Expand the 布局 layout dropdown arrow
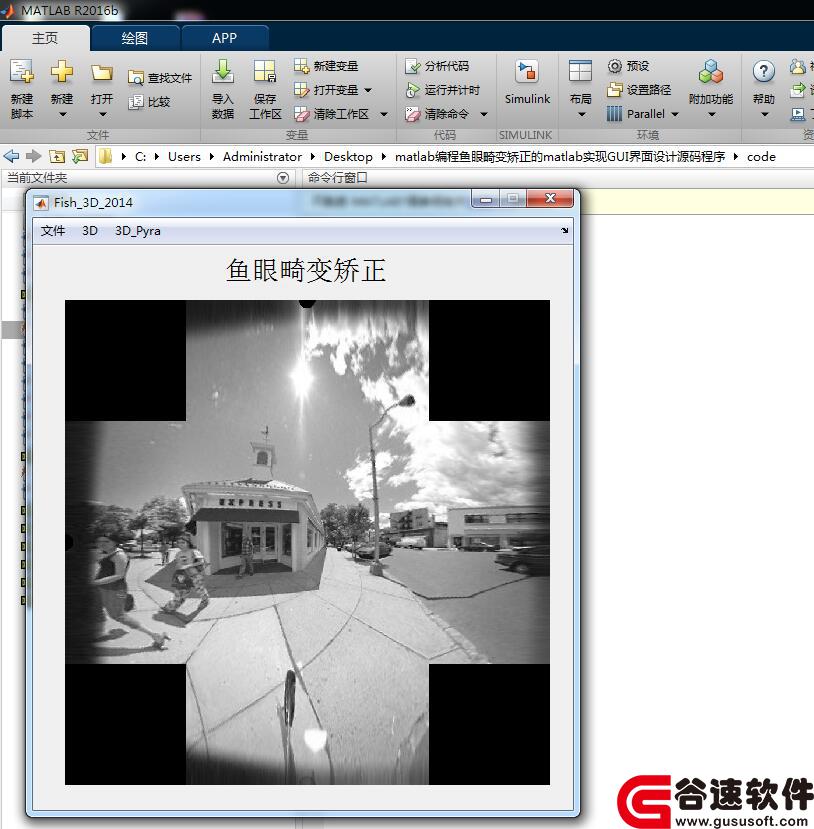Screen dimensions: 814x829 (x=581, y=115)
